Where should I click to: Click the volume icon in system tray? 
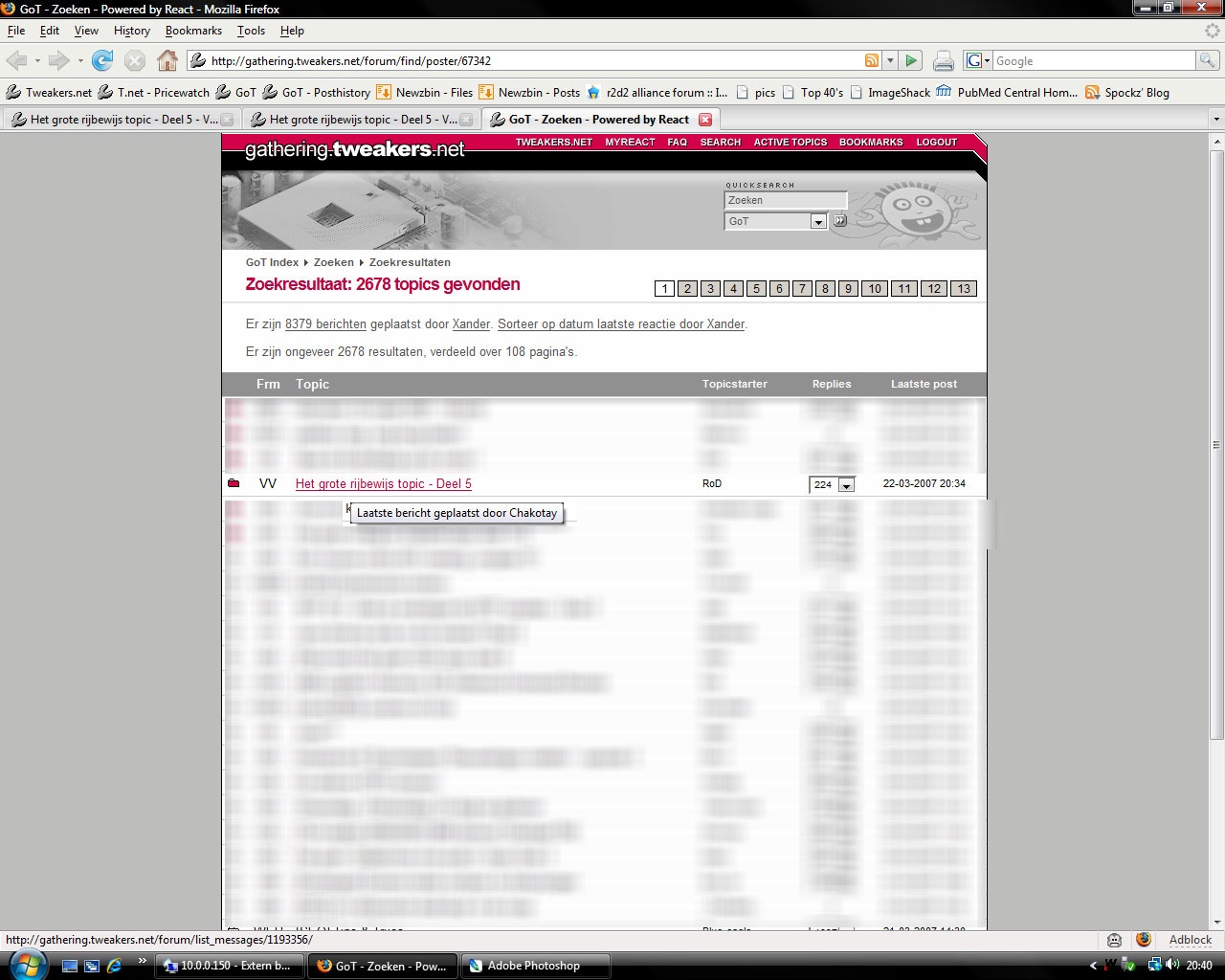coord(1172,966)
